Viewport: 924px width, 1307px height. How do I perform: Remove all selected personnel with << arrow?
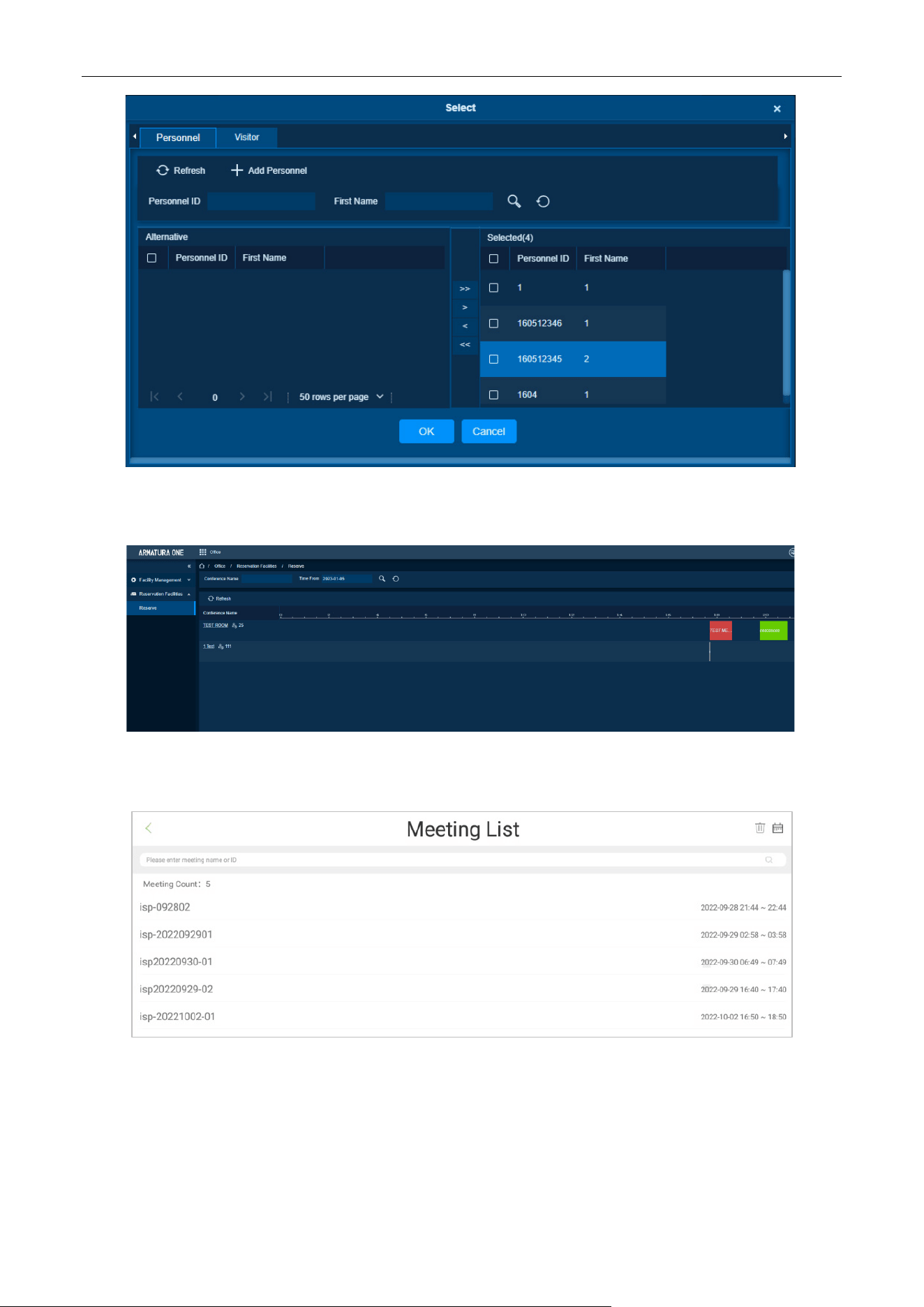[x=465, y=345]
